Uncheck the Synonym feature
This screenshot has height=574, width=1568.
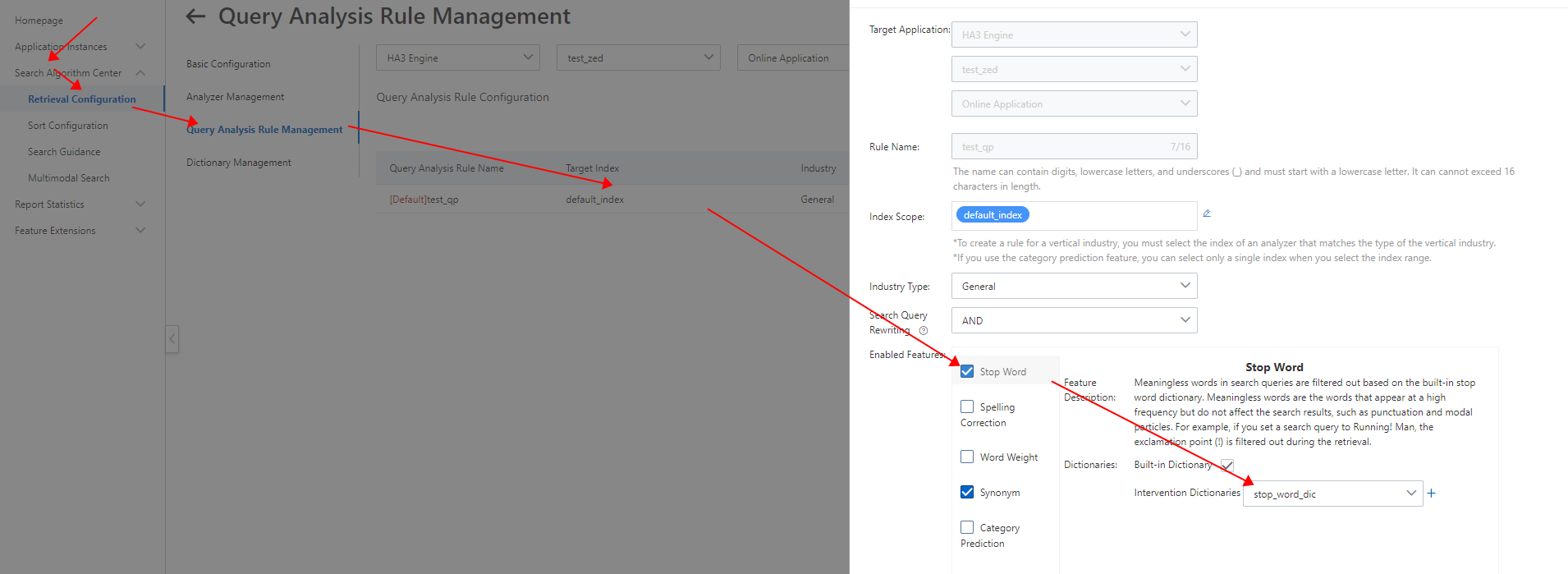(967, 492)
